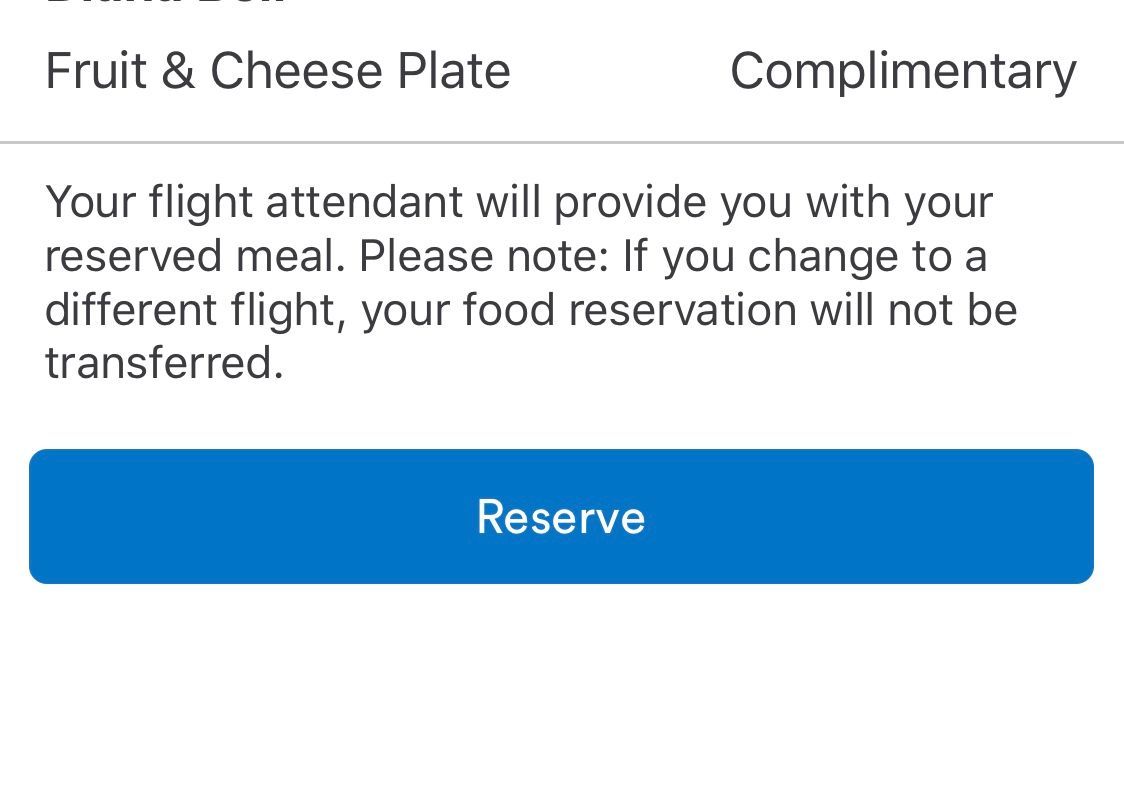Click the word 'transferred.' in the notice

164,363
